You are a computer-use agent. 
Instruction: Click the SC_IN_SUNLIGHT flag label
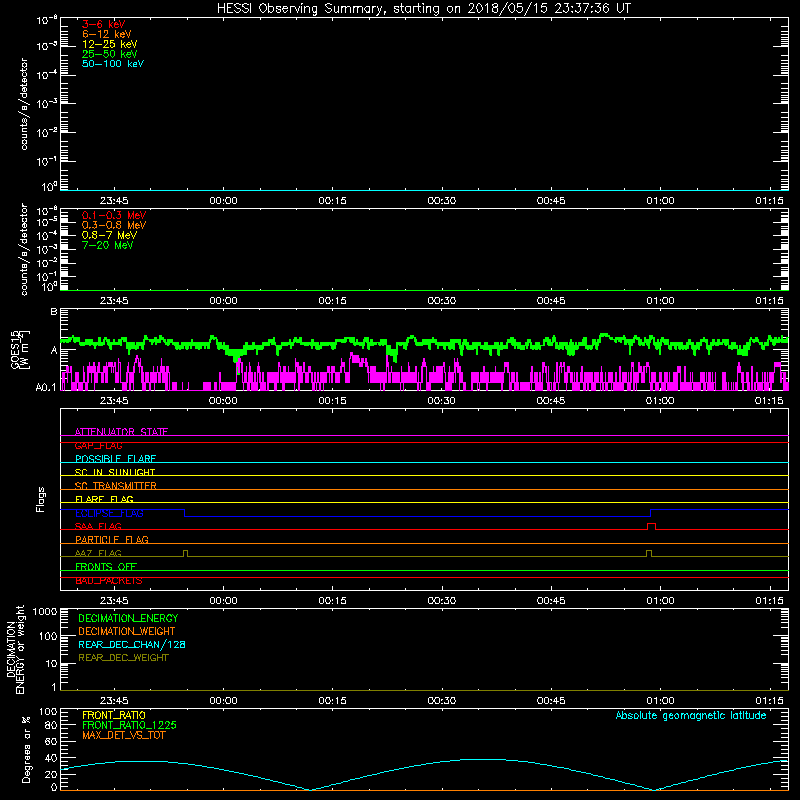coord(115,472)
